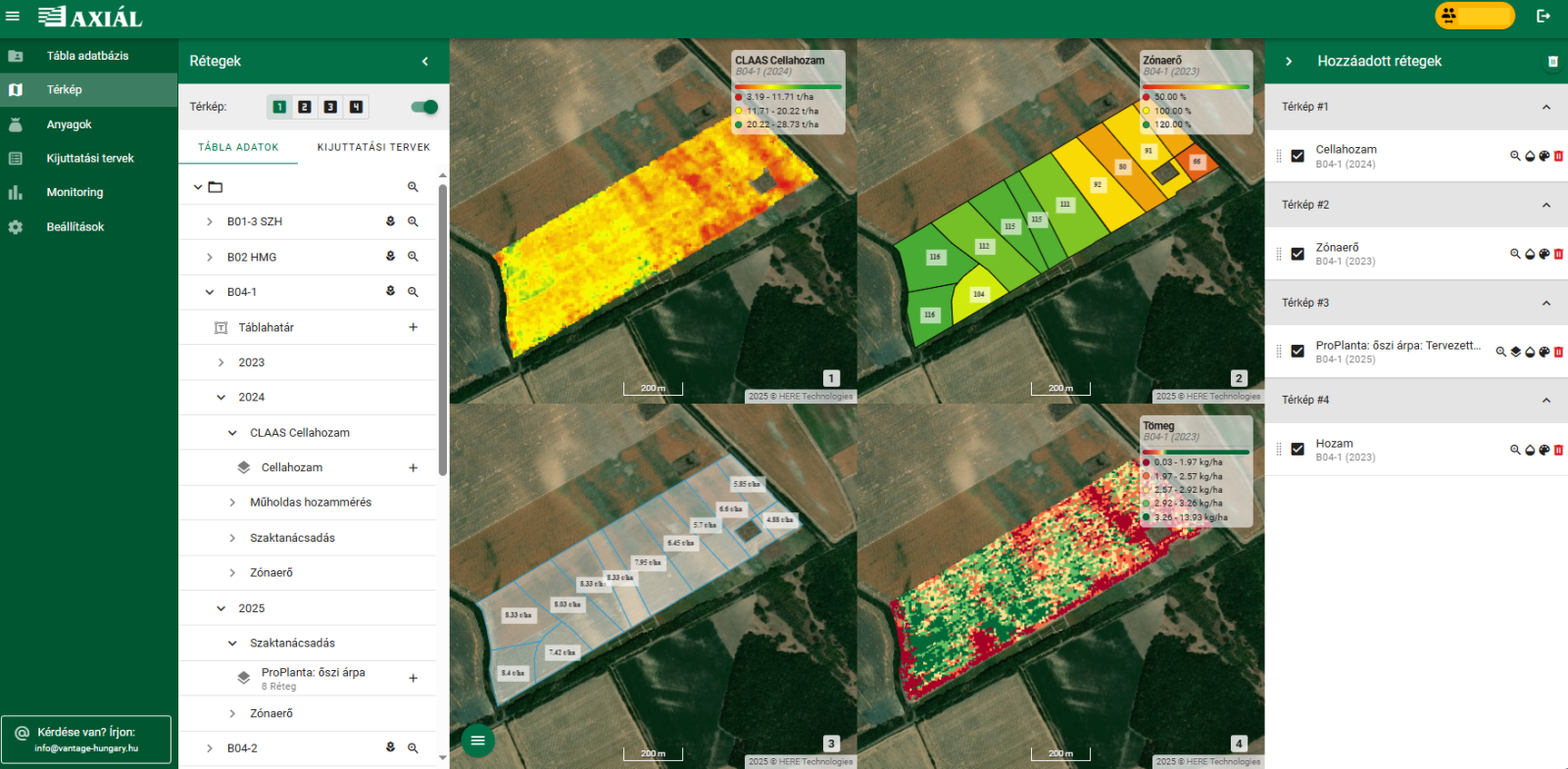Click the crop icon for B02 HMG
This screenshot has height=769, width=1568.
390,257
